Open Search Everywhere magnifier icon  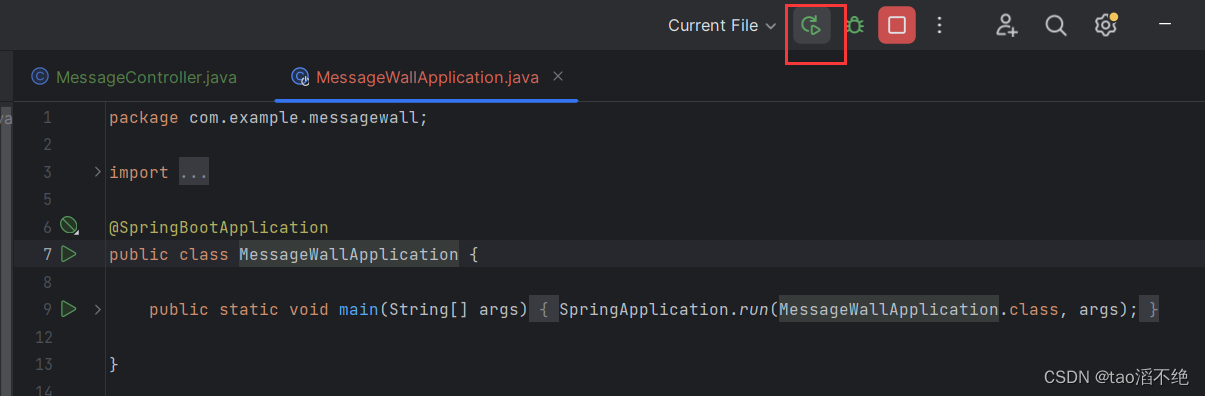(1056, 26)
